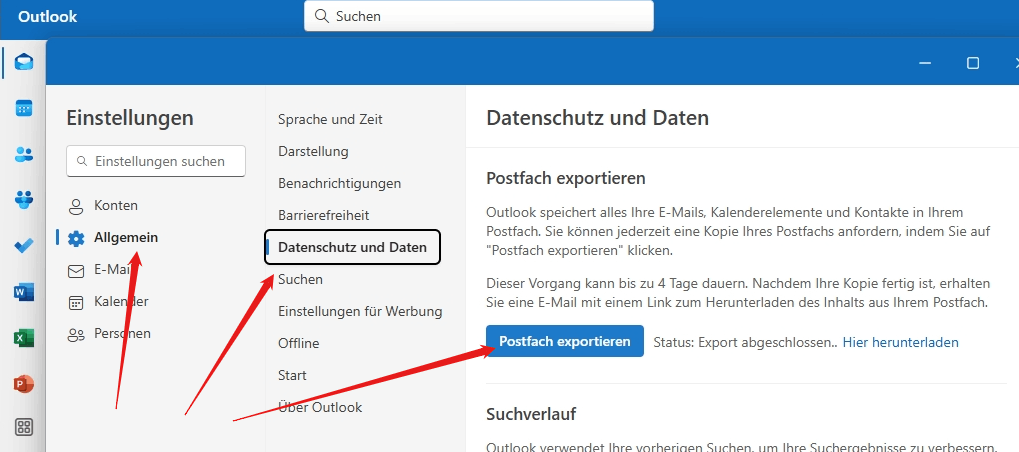Viewport: 1019px width, 452px height.
Task: Launch PowerPoint from the left rail
Action: pyautogui.click(x=24, y=384)
